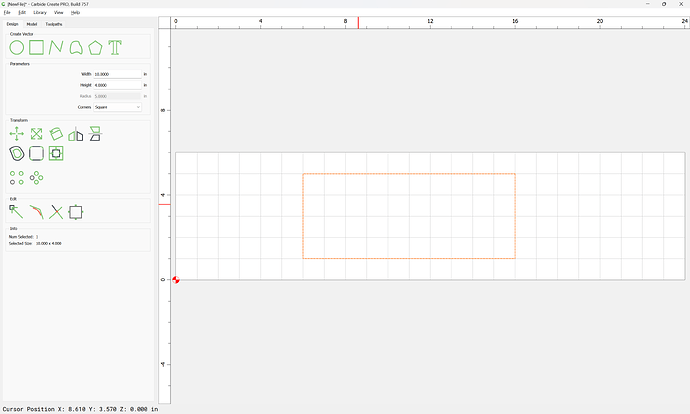Click the Width input field
The width and height of the screenshot is (690, 414).
117,74
